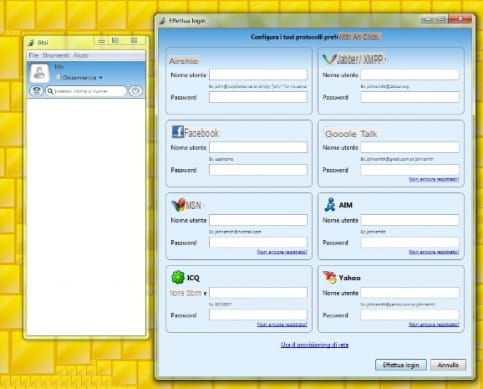483x389 pixels.
Task: Focus the Jabber/XMPP Nome utente field
Action: click(x=410, y=74)
